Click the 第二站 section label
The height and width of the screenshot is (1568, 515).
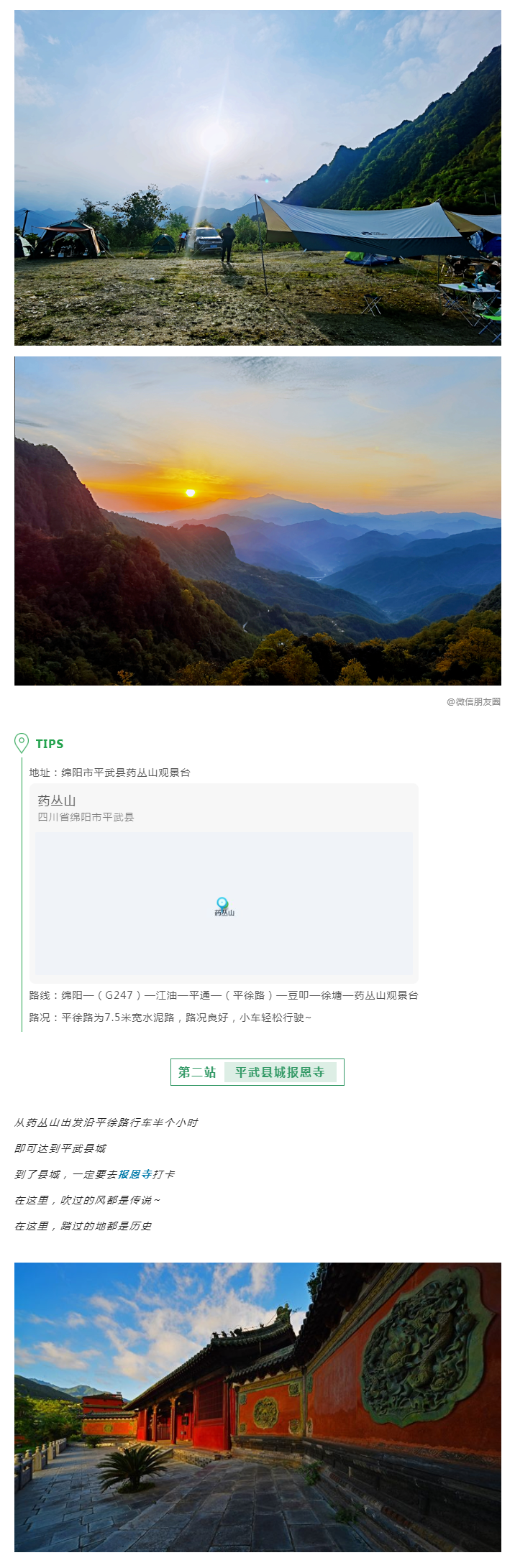click(197, 1072)
